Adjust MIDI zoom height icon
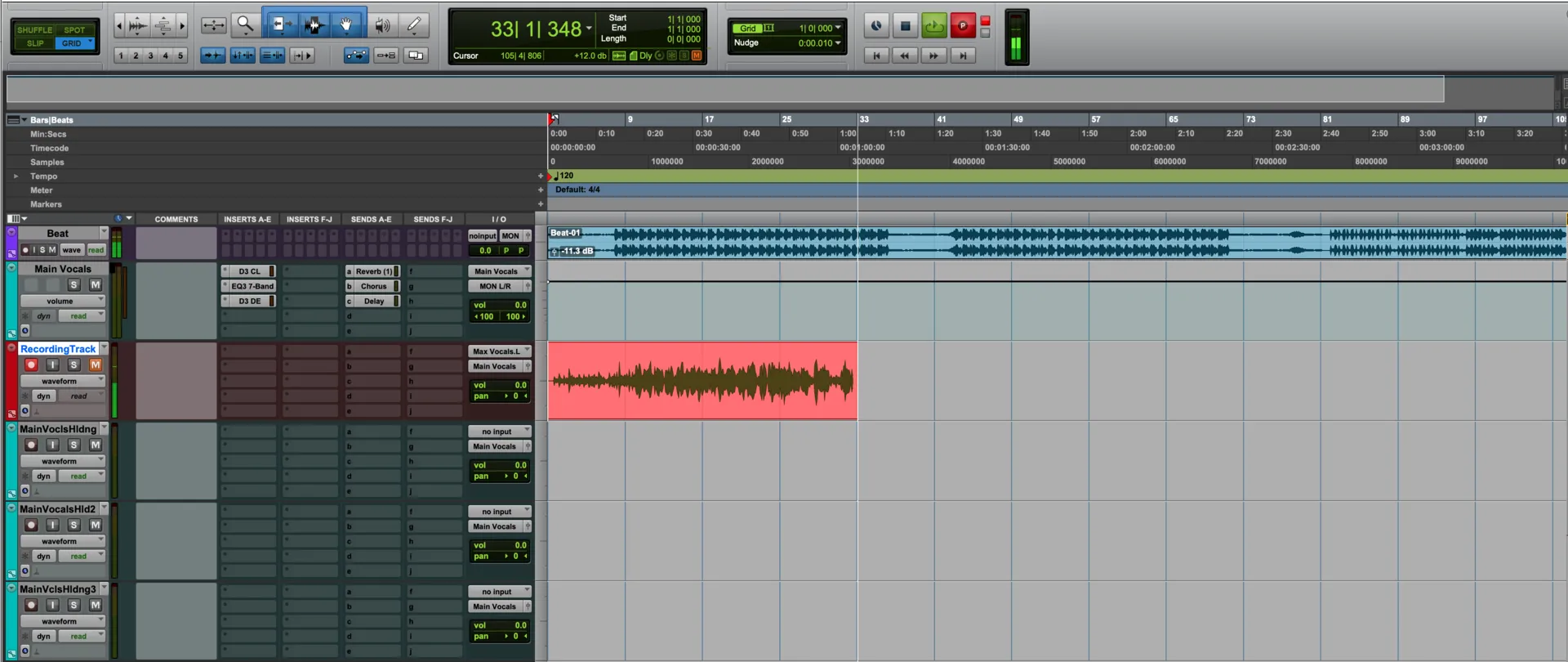Viewport: 1568px width, 662px height. click(x=163, y=25)
